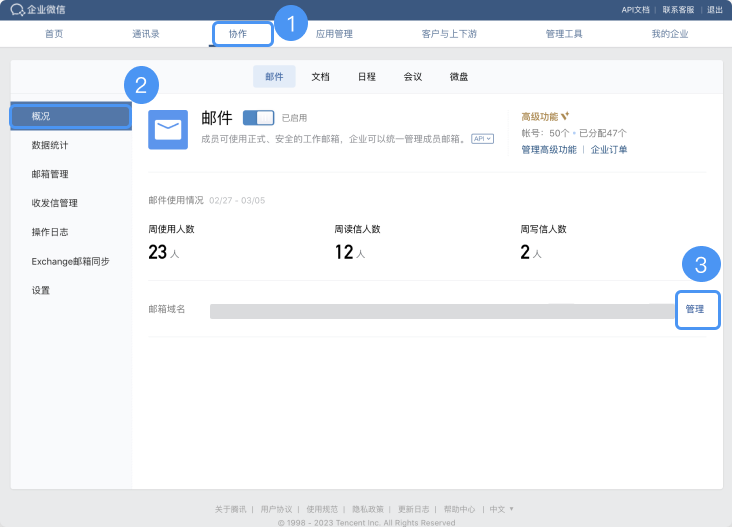Select 数据统计 in the left sidebar
This screenshot has width=732, height=527.
[50, 145]
